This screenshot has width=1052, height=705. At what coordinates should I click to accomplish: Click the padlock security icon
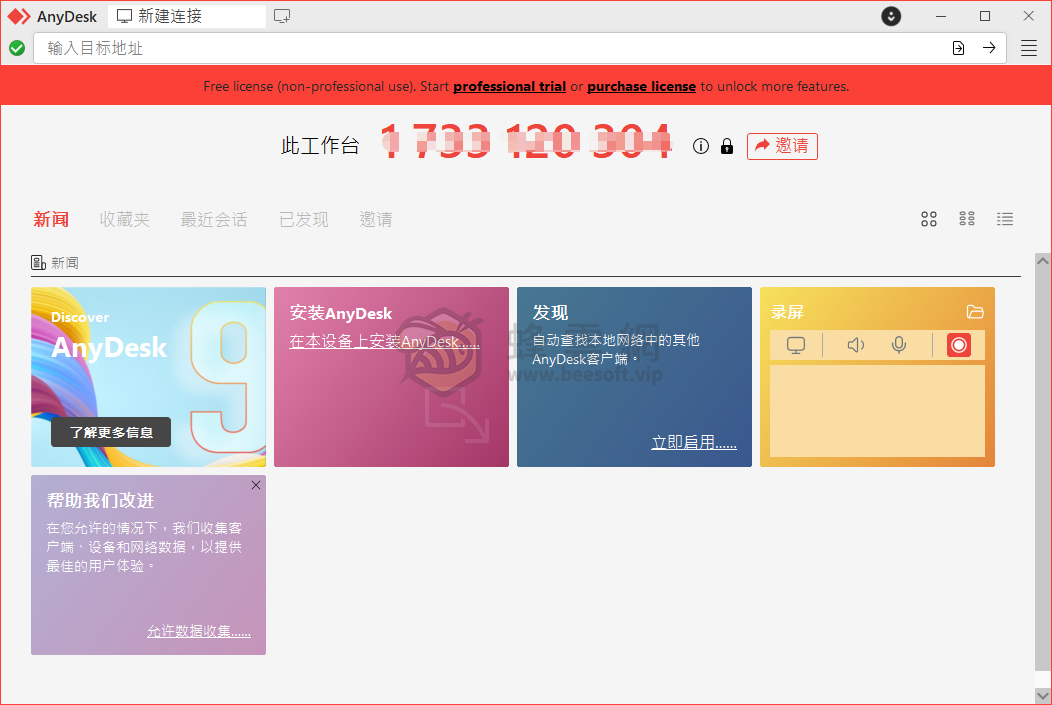pyautogui.click(x=727, y=146)
